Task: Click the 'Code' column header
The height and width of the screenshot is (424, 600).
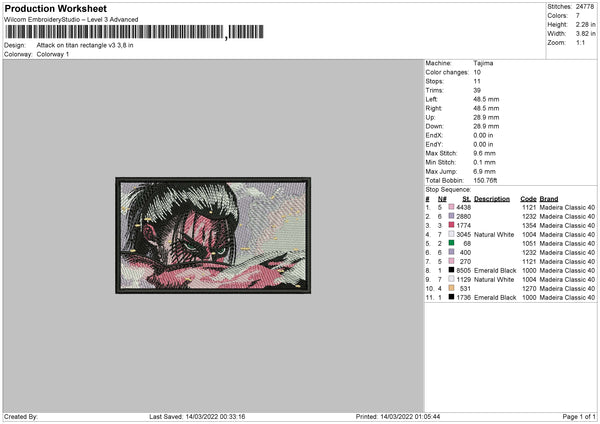Action: [528, 199]
